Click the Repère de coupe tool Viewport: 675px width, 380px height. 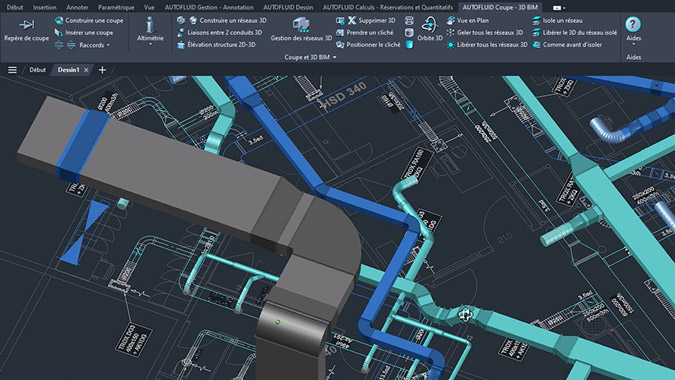point(26,29)
